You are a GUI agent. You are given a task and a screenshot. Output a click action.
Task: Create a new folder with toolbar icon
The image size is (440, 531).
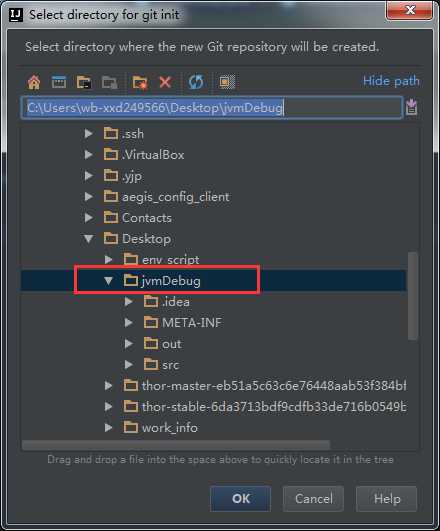tap(140, 82)
